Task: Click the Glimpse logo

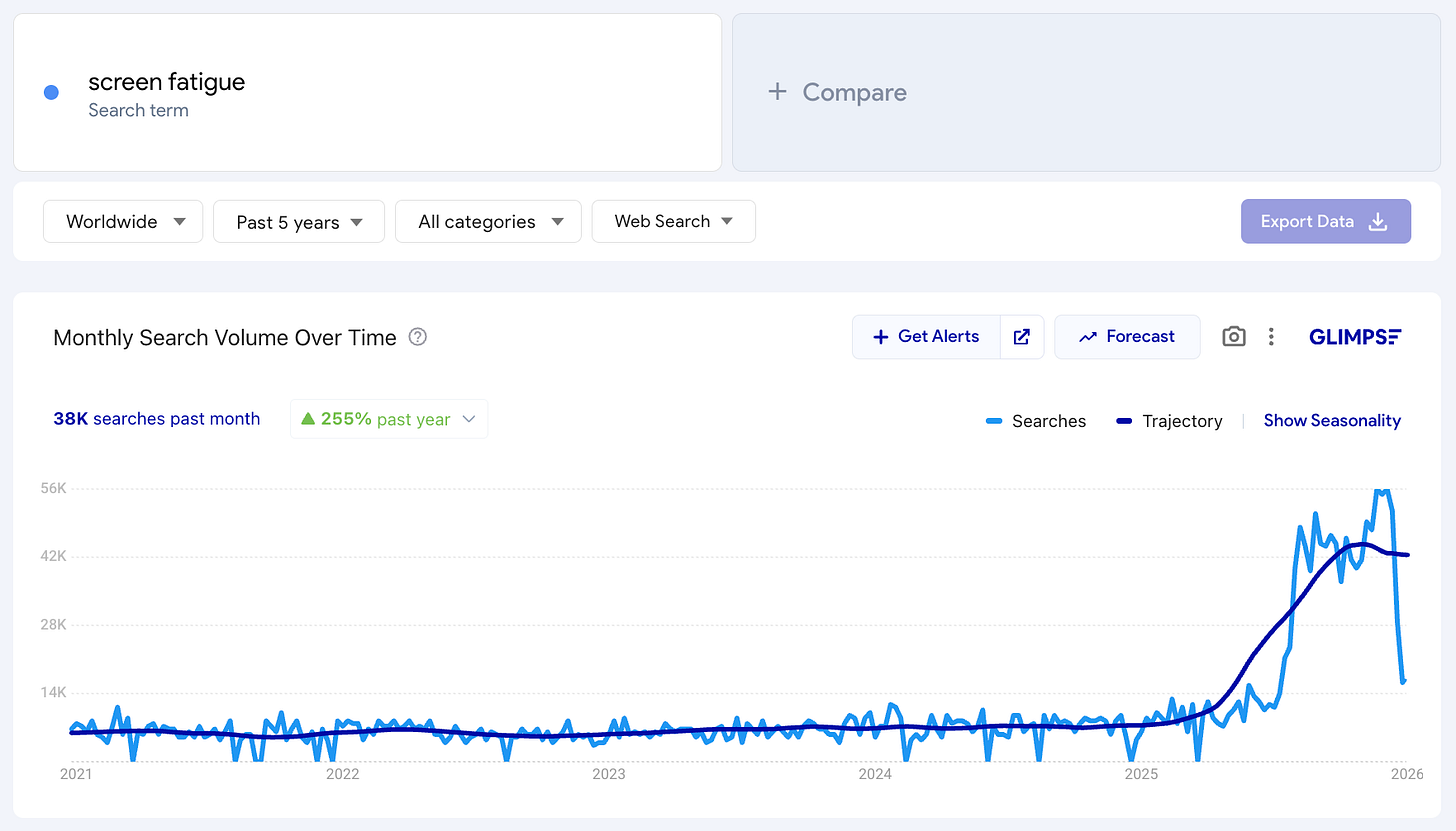Action: point(1355,337)
